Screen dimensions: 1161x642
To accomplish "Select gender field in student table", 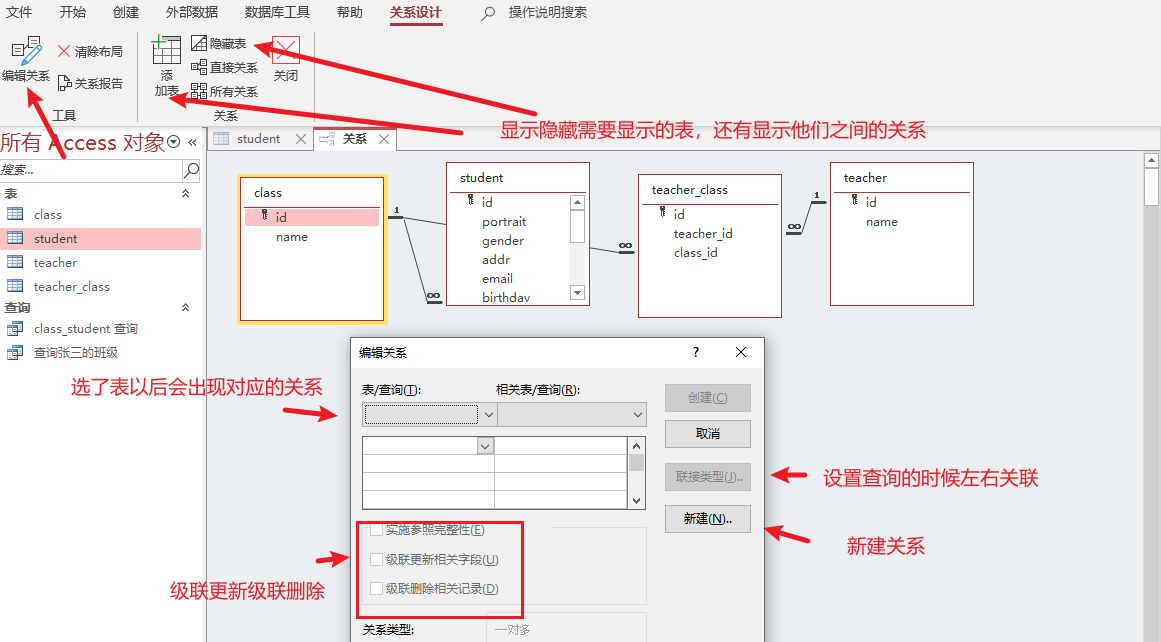I will (503, 241).
